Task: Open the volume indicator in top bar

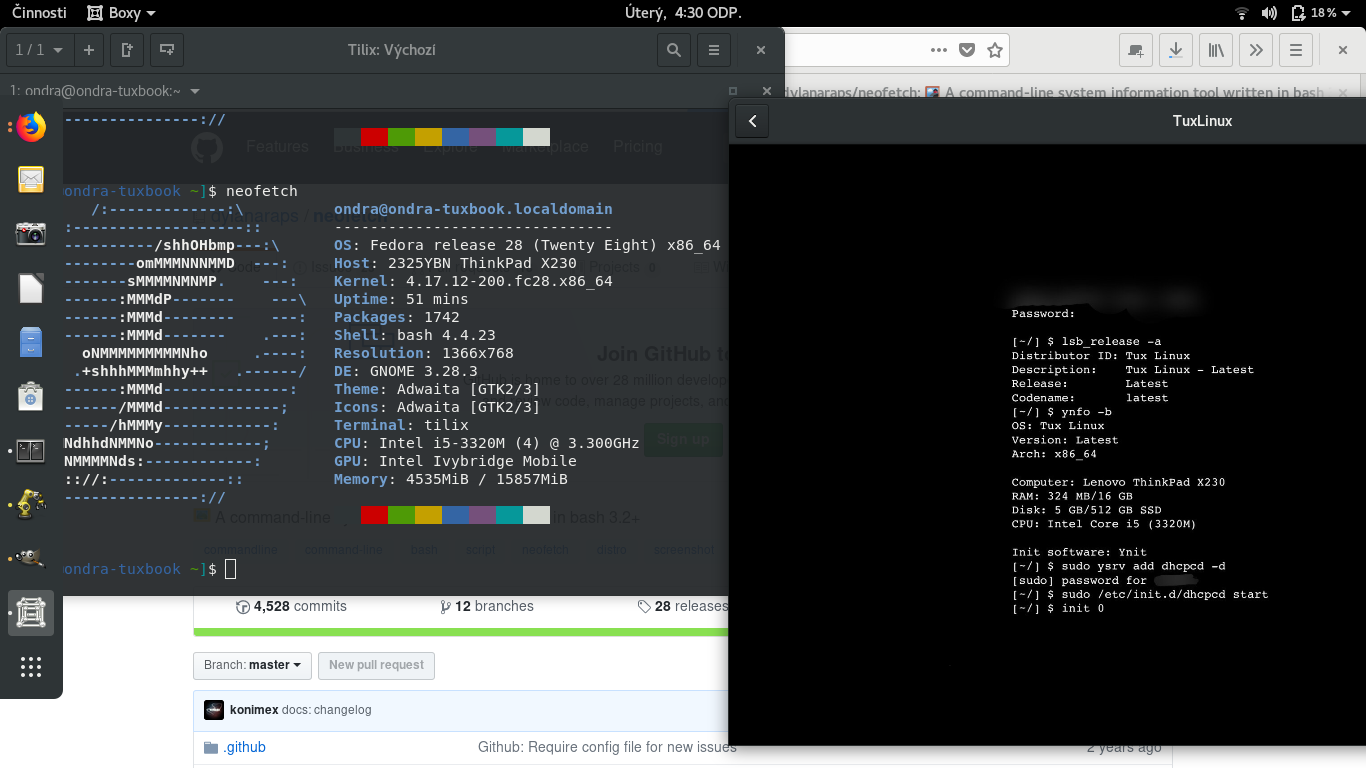Action: pos(1269,13)
